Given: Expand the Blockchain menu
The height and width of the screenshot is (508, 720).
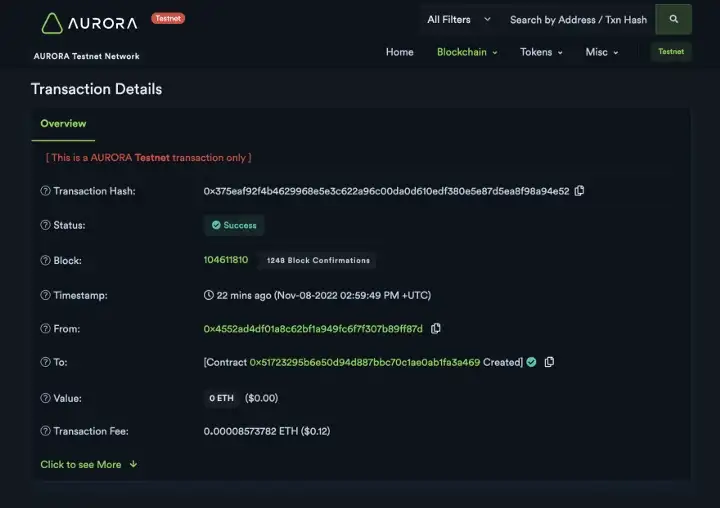Looking at the screenshot, I should (467, 52).
